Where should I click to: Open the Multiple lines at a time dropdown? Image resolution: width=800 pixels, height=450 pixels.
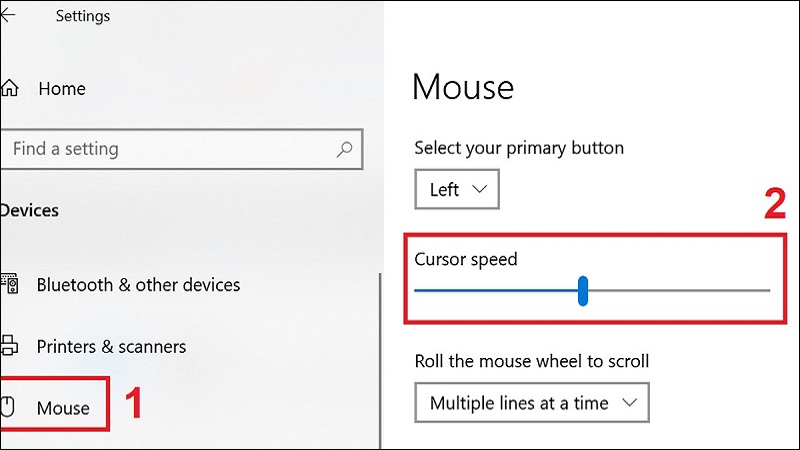[531, 404]
